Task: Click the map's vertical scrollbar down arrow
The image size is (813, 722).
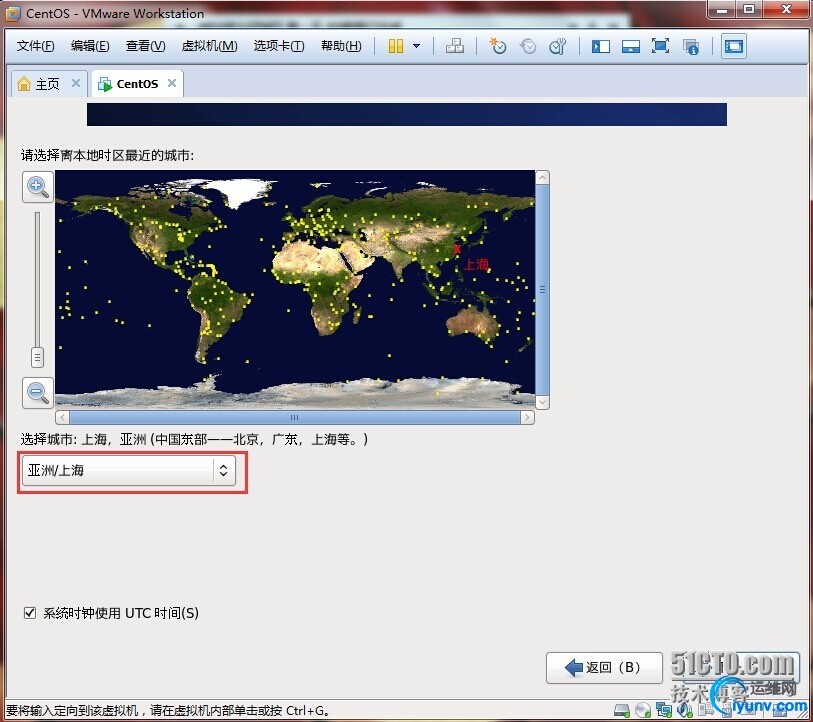Action: pos(542,402)
